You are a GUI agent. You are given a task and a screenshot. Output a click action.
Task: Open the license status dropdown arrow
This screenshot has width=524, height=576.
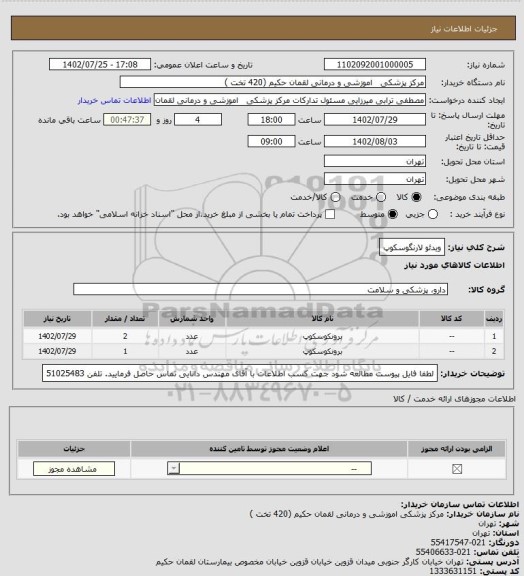tap(173, 468)
